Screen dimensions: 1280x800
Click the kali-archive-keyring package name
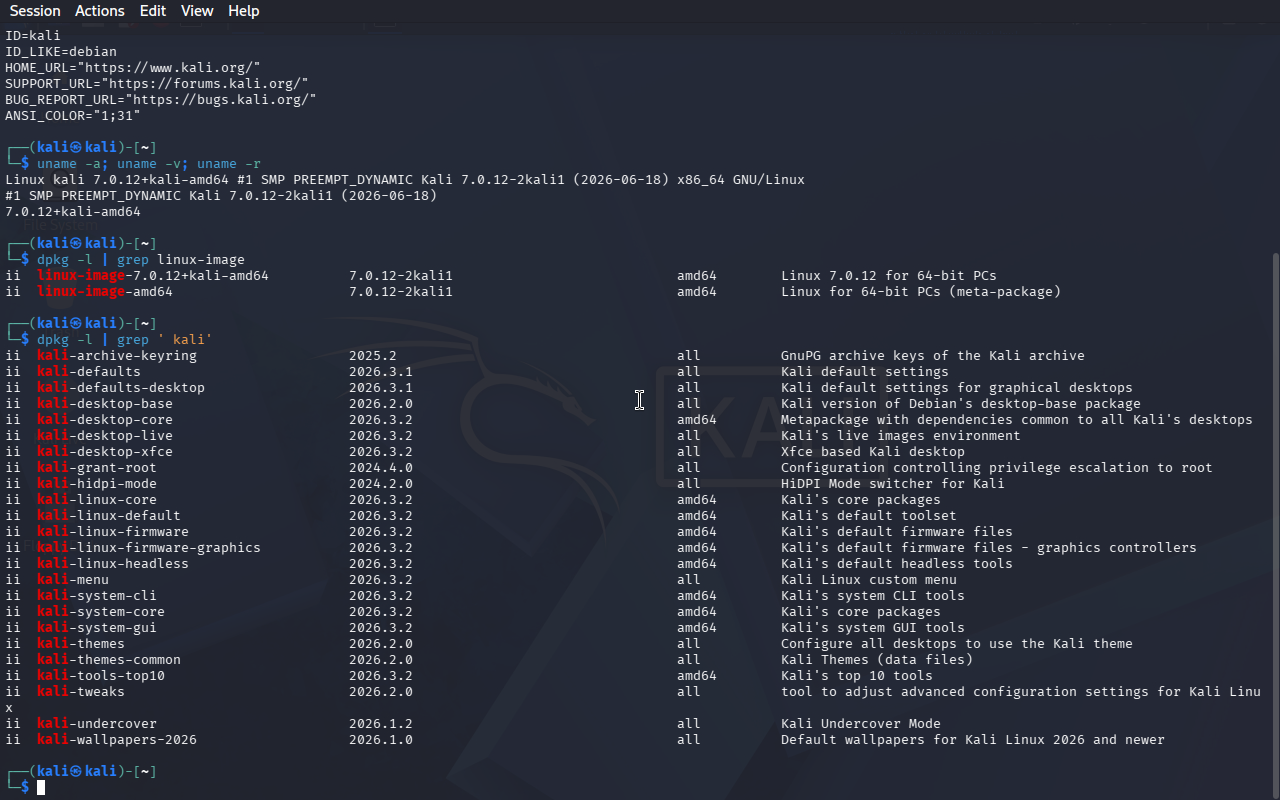tap(117, 356)
